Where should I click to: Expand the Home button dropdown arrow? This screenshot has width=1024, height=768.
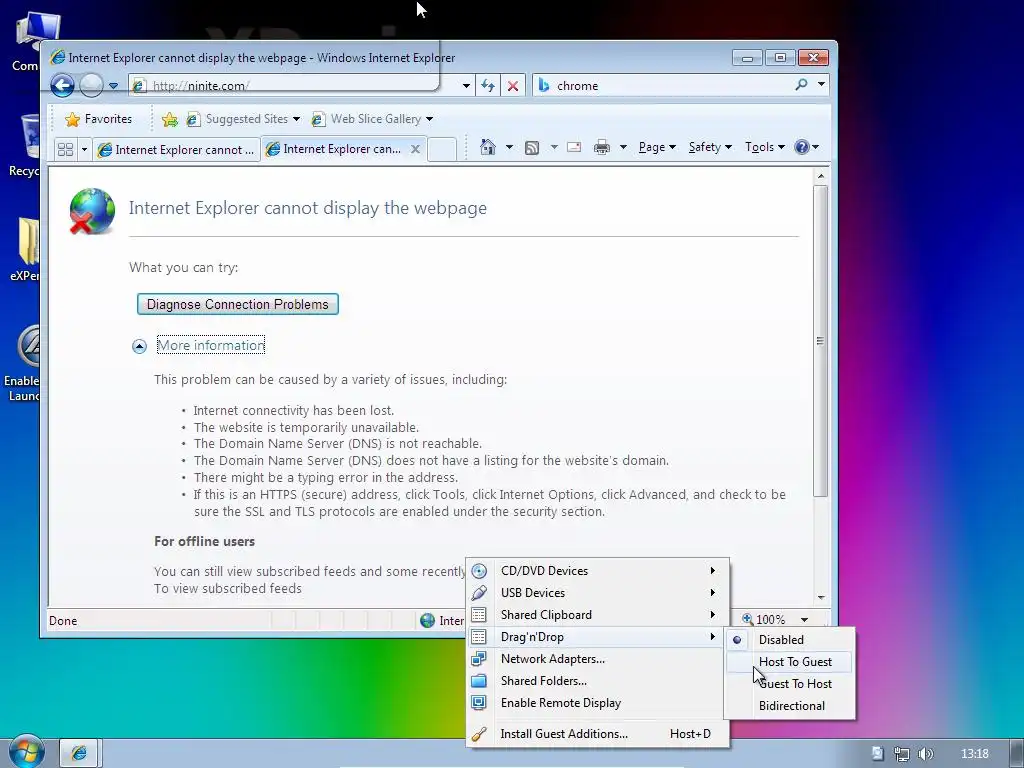tap(509, 147)
